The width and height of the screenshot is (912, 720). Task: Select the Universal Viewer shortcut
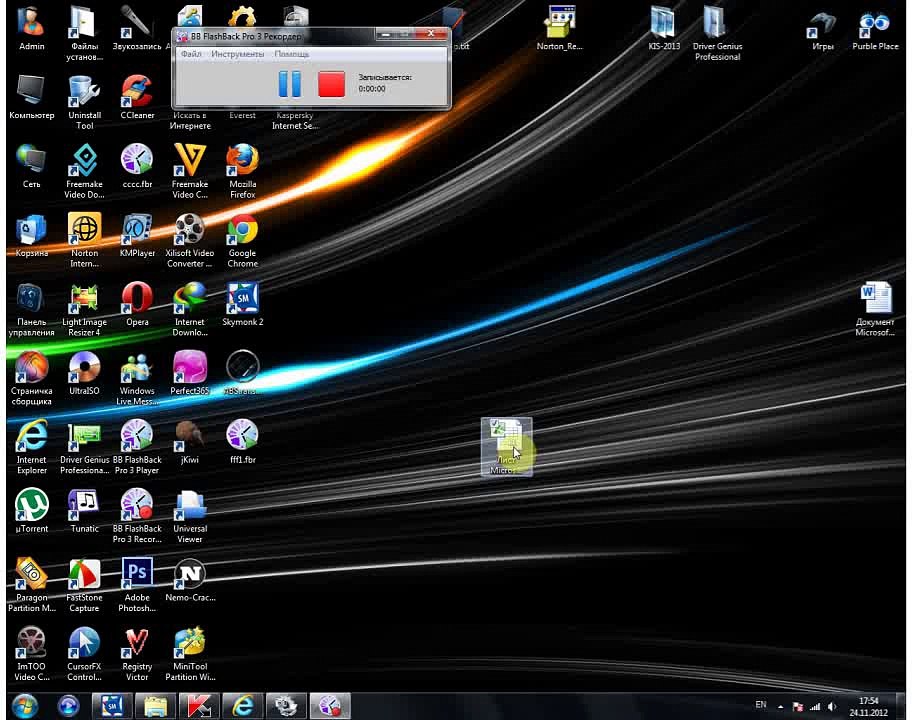pyautogui.click(x=190, y=516)
